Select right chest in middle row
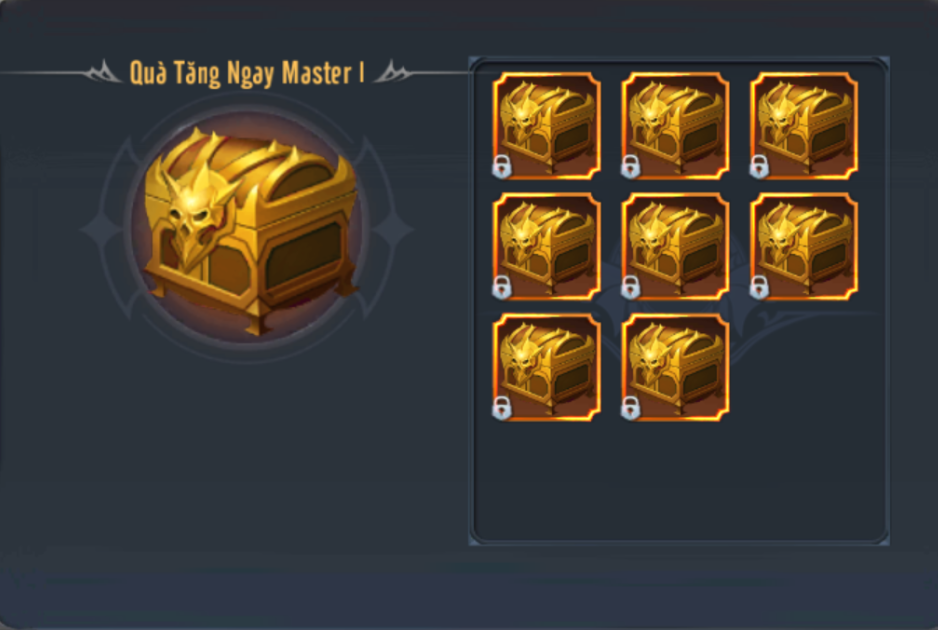Screen dimensions: 938x630 point(804,246)
